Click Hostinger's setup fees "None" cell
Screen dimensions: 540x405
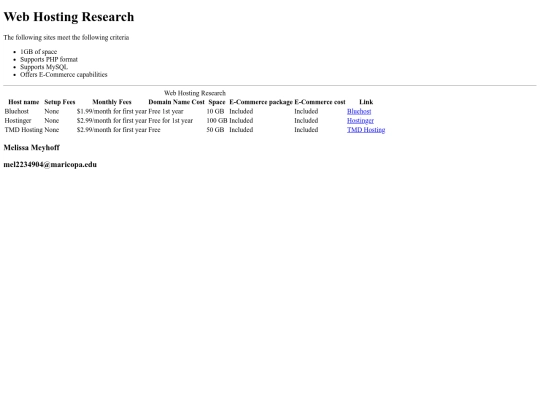pos(52,121)
